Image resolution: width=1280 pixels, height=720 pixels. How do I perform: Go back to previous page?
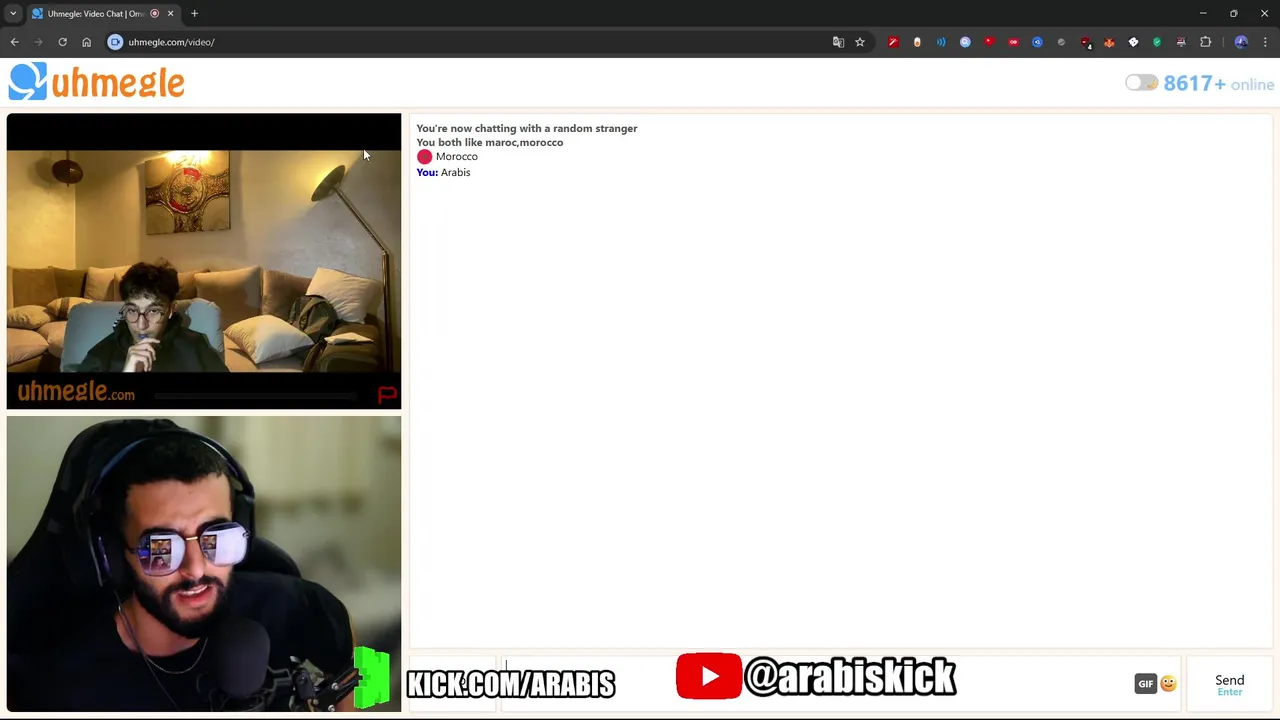14,42
